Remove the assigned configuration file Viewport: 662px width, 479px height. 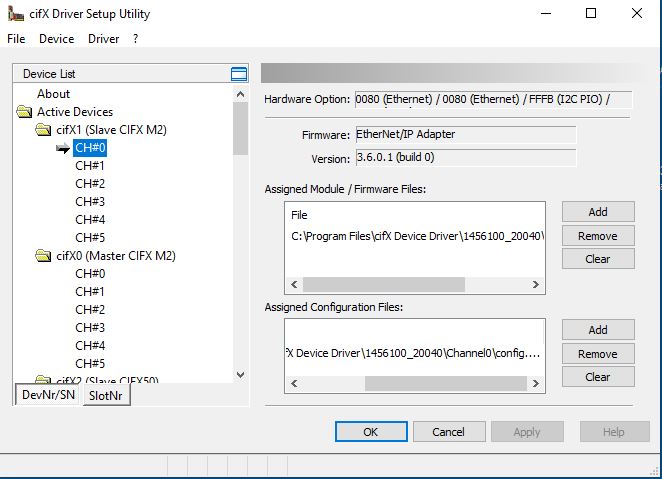pos(598,354)
